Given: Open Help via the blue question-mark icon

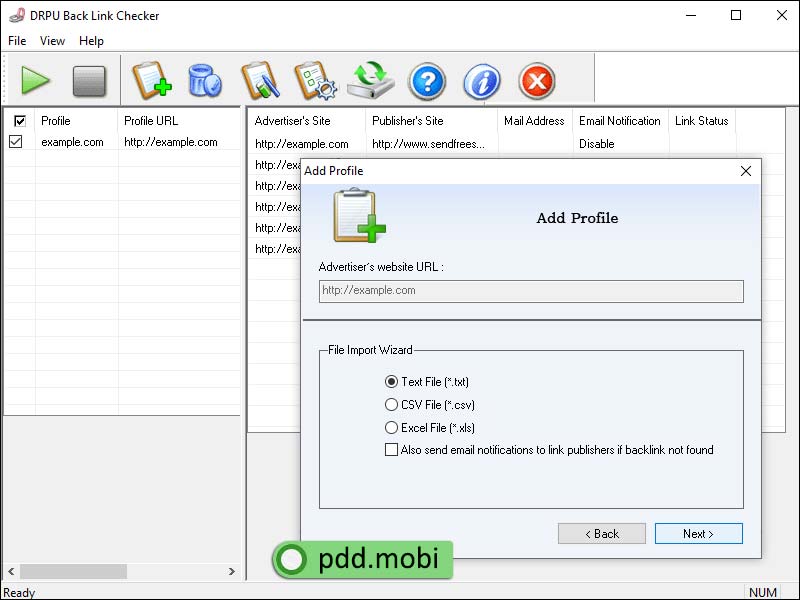Looking at the screenshot, I should (x=427, y=80).
